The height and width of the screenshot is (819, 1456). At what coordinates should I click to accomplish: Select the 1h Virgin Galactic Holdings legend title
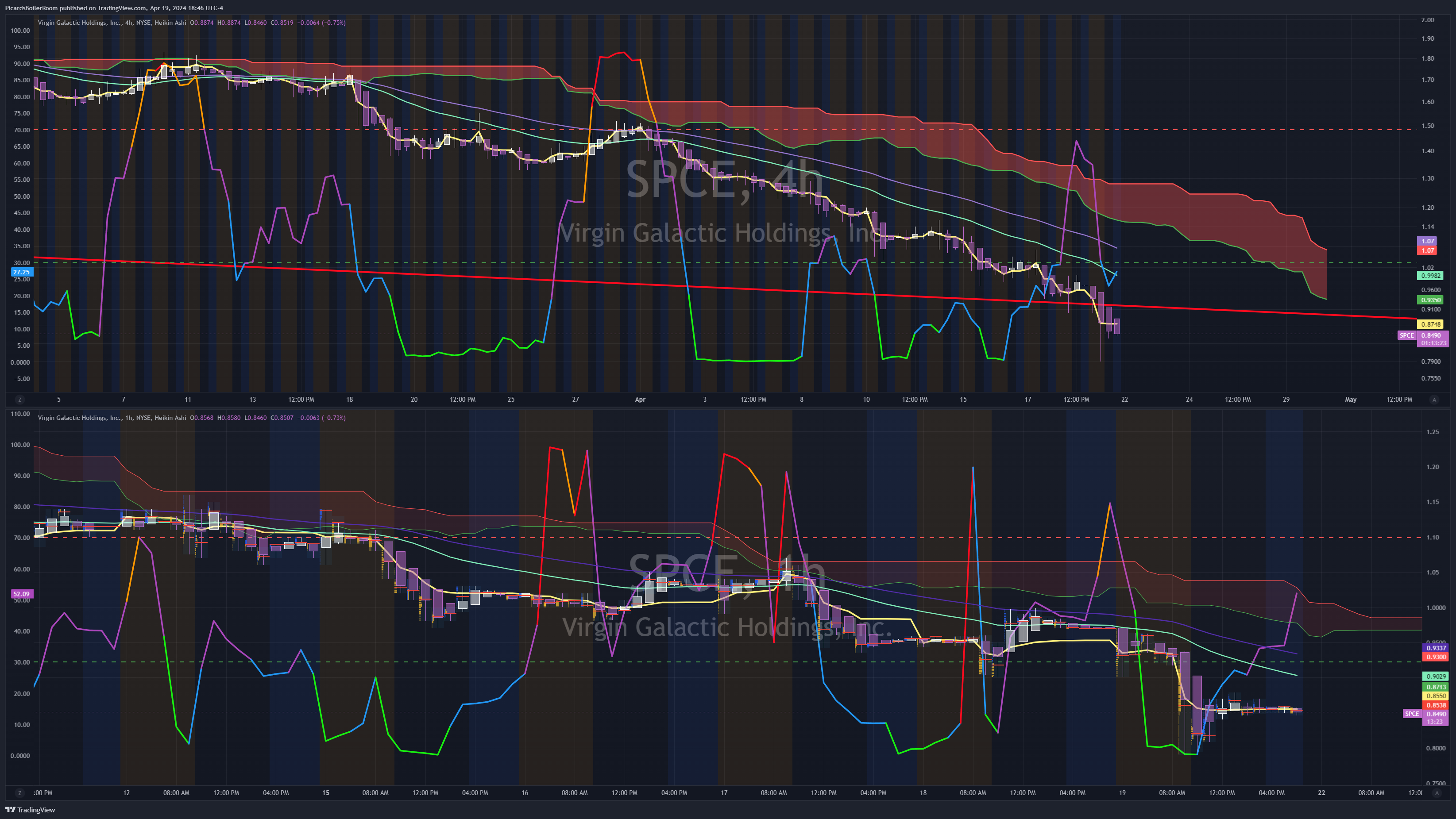pyautogui.click(x=112, y=418)
